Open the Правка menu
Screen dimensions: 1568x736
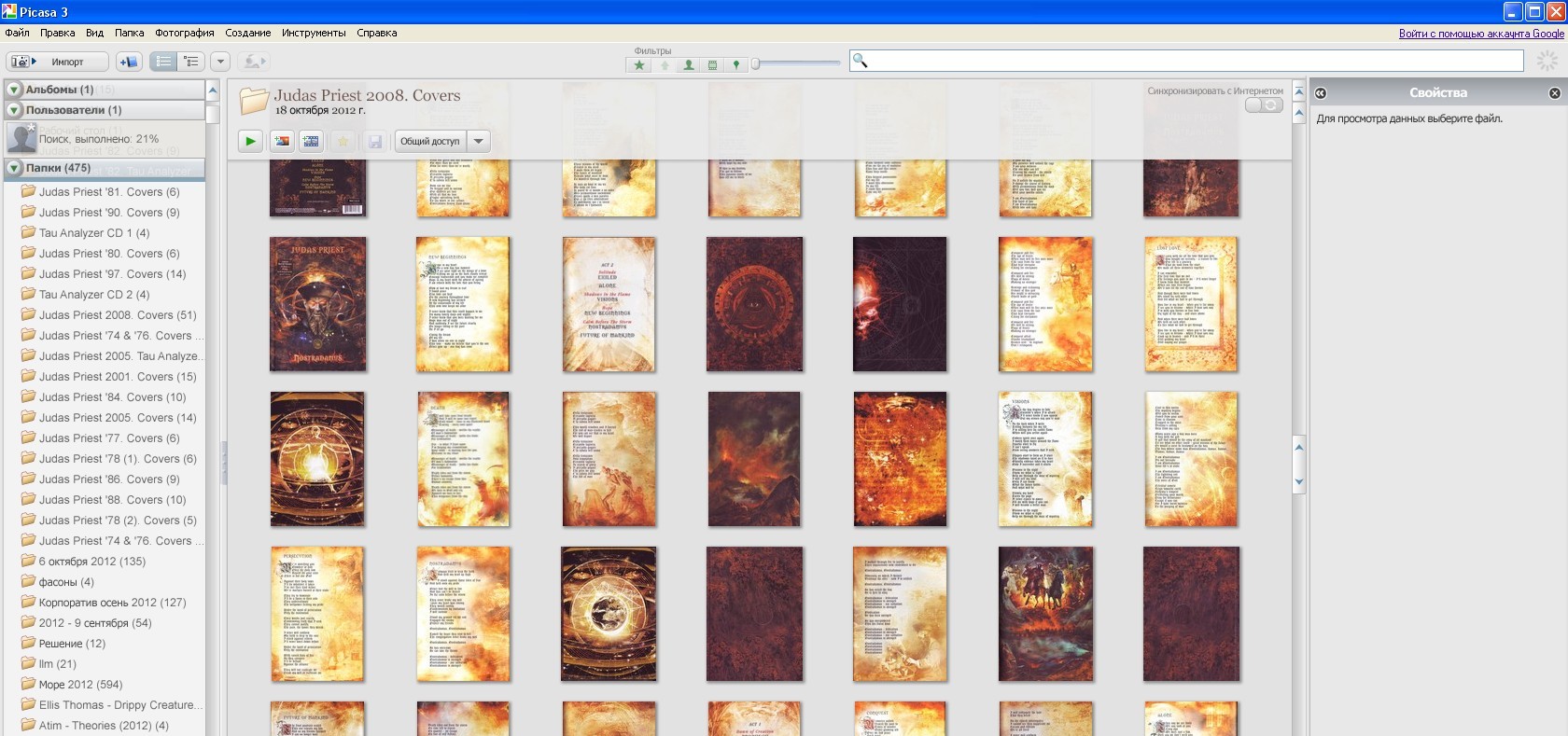click(58, 33)
